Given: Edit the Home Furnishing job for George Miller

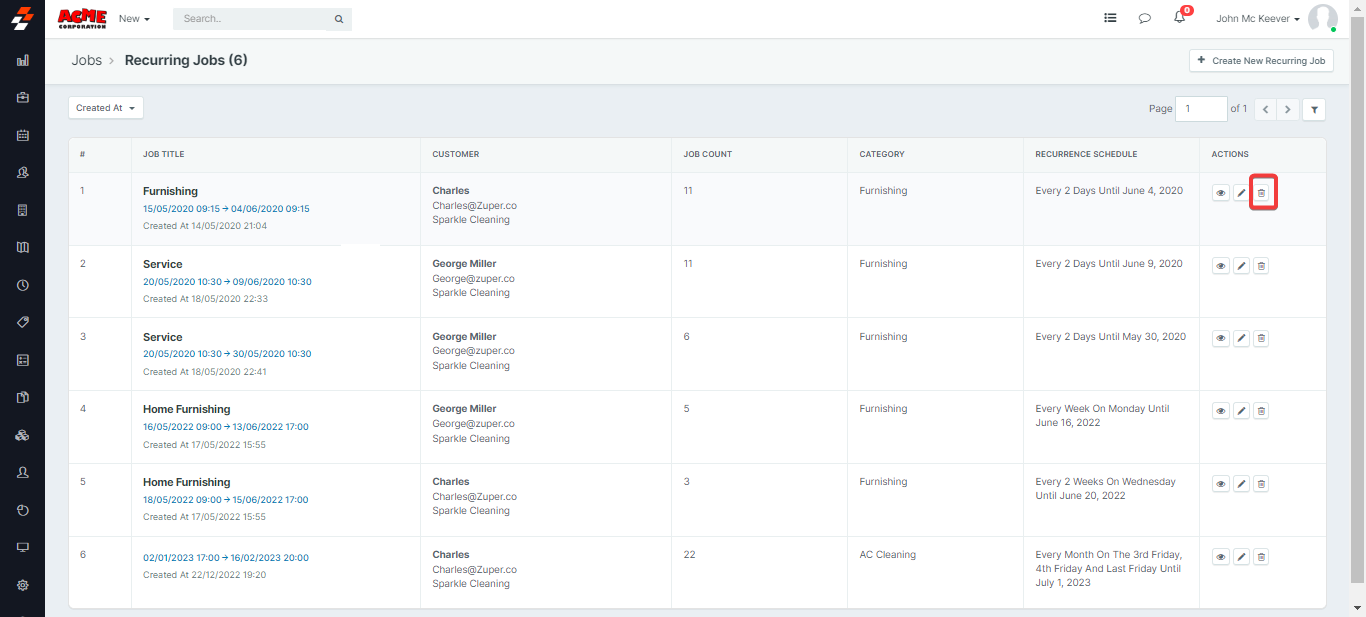Looking at the screenshot, I should [1241, 411].
